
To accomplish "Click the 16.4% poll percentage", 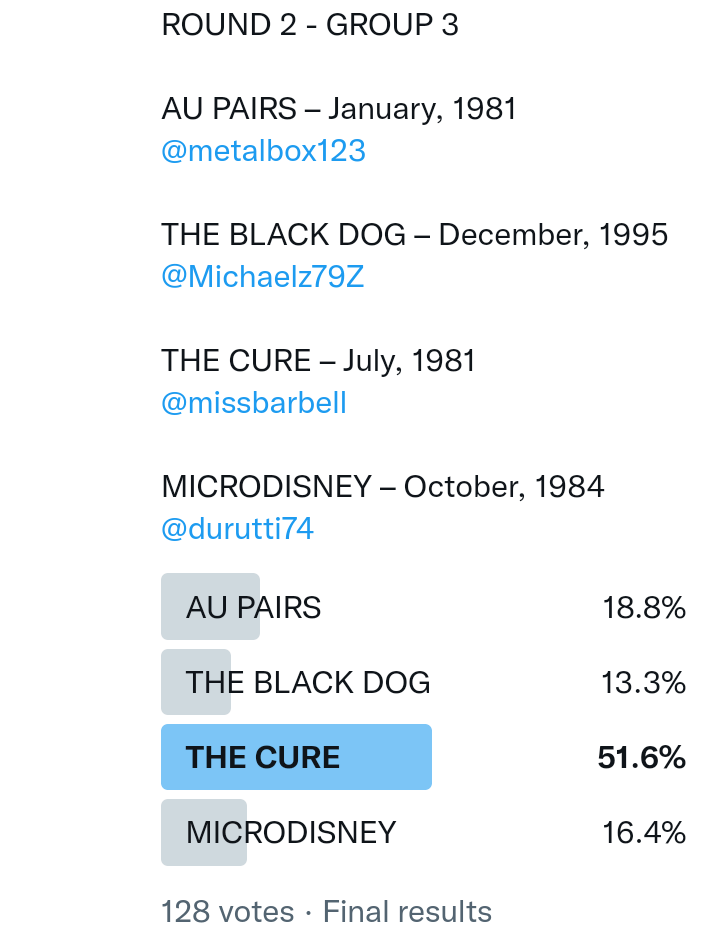I will pos(643,833).
